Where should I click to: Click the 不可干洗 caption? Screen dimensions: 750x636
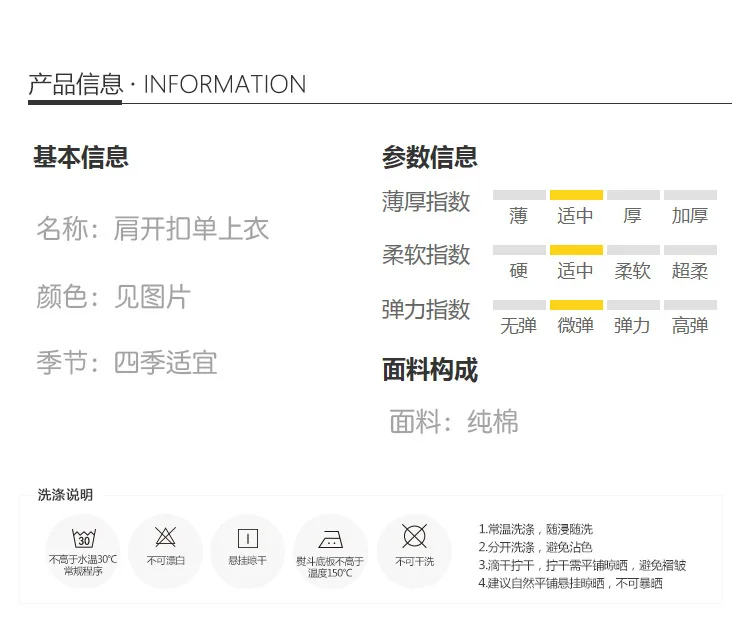[x=415, y=561]
